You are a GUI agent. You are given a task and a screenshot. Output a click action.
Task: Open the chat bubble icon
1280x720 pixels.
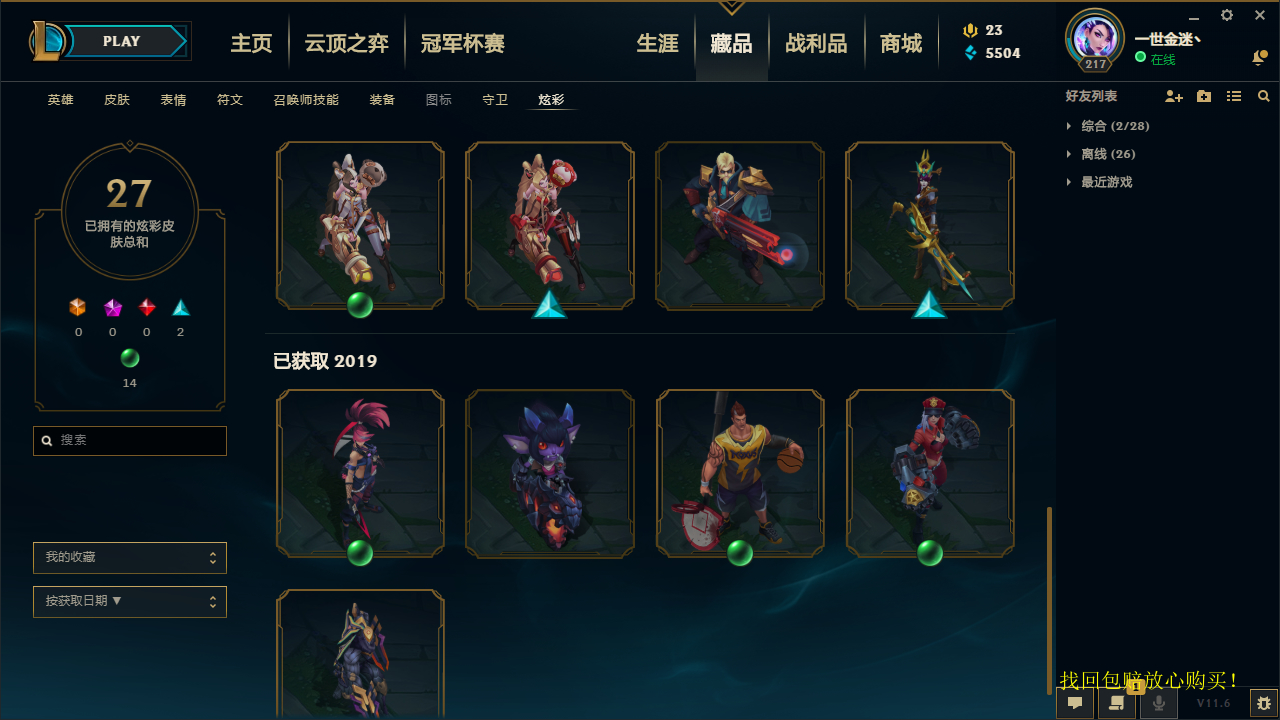[1075, 703]
